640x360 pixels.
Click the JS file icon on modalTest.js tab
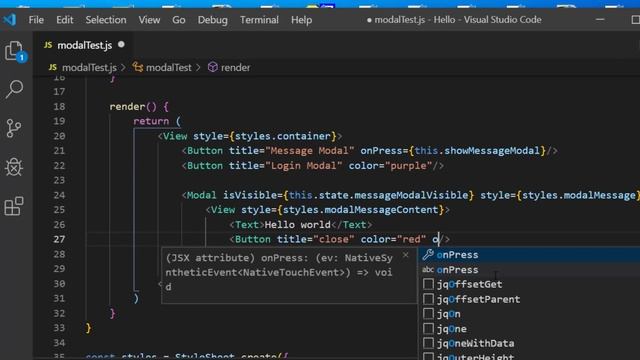pos(48,45)
